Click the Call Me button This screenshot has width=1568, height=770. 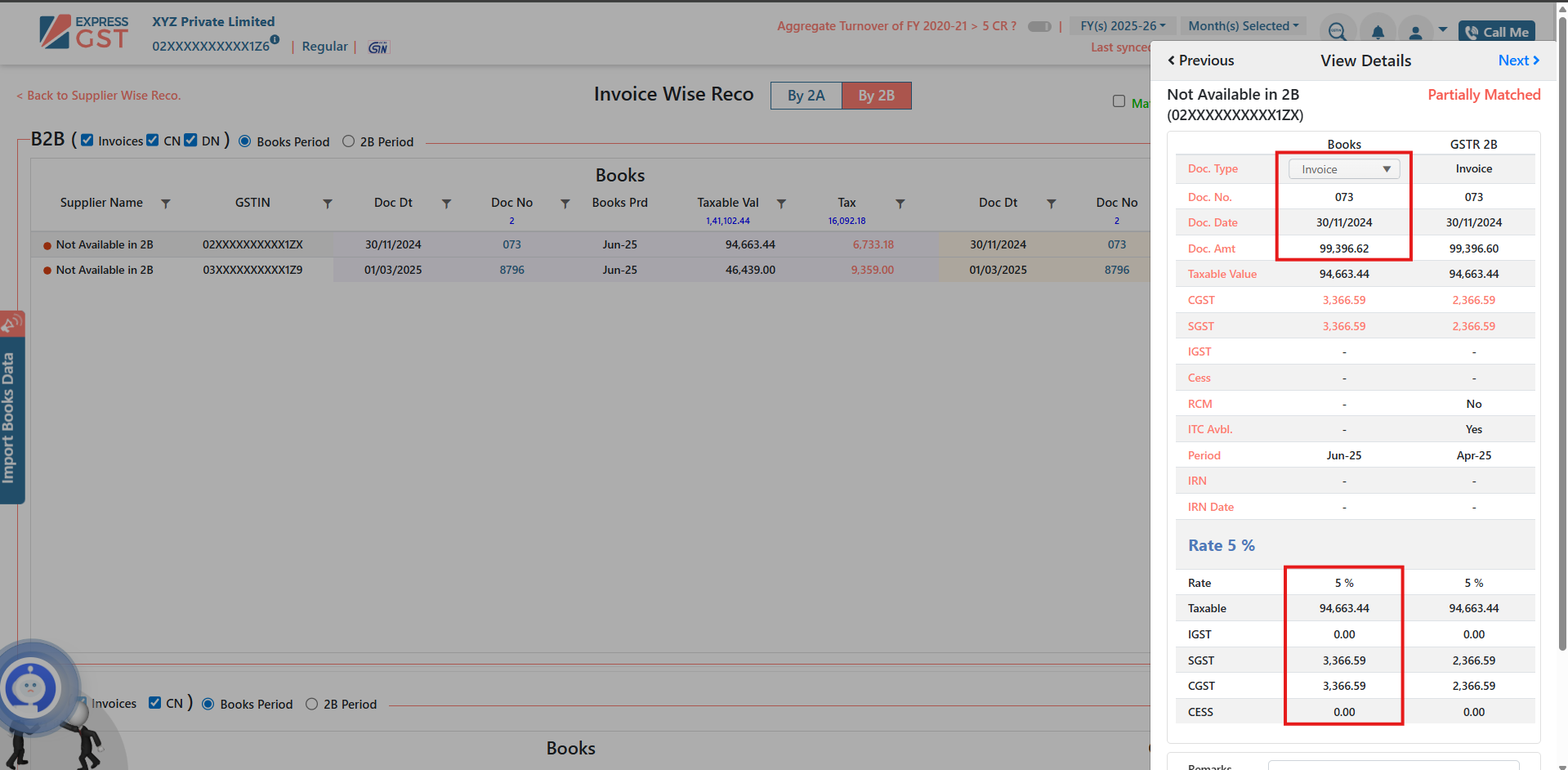pyautogui.click(x=1497, y=33)
